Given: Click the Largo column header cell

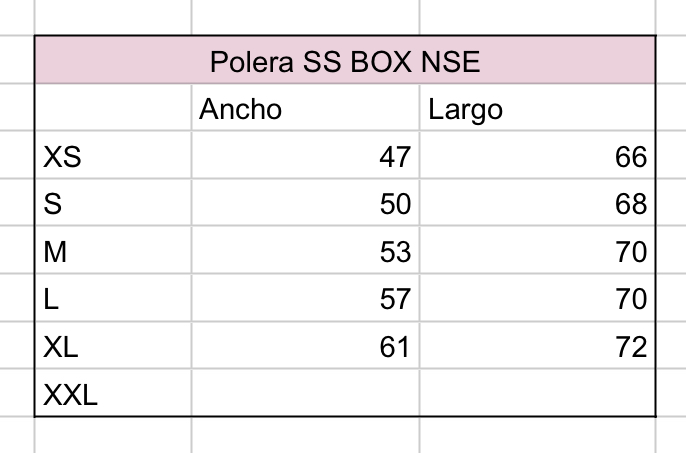Looking at the screenshot, I should pos(537,109).
